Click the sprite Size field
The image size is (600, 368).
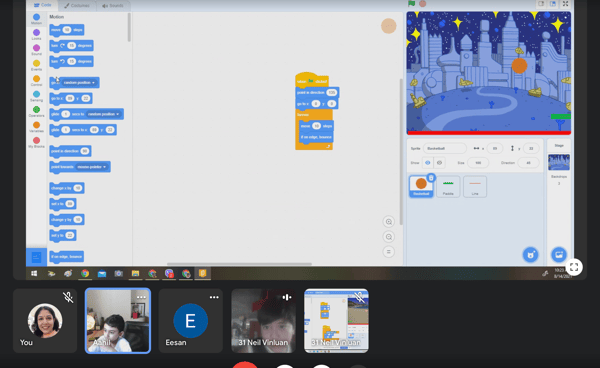click(x=478, y=163)
